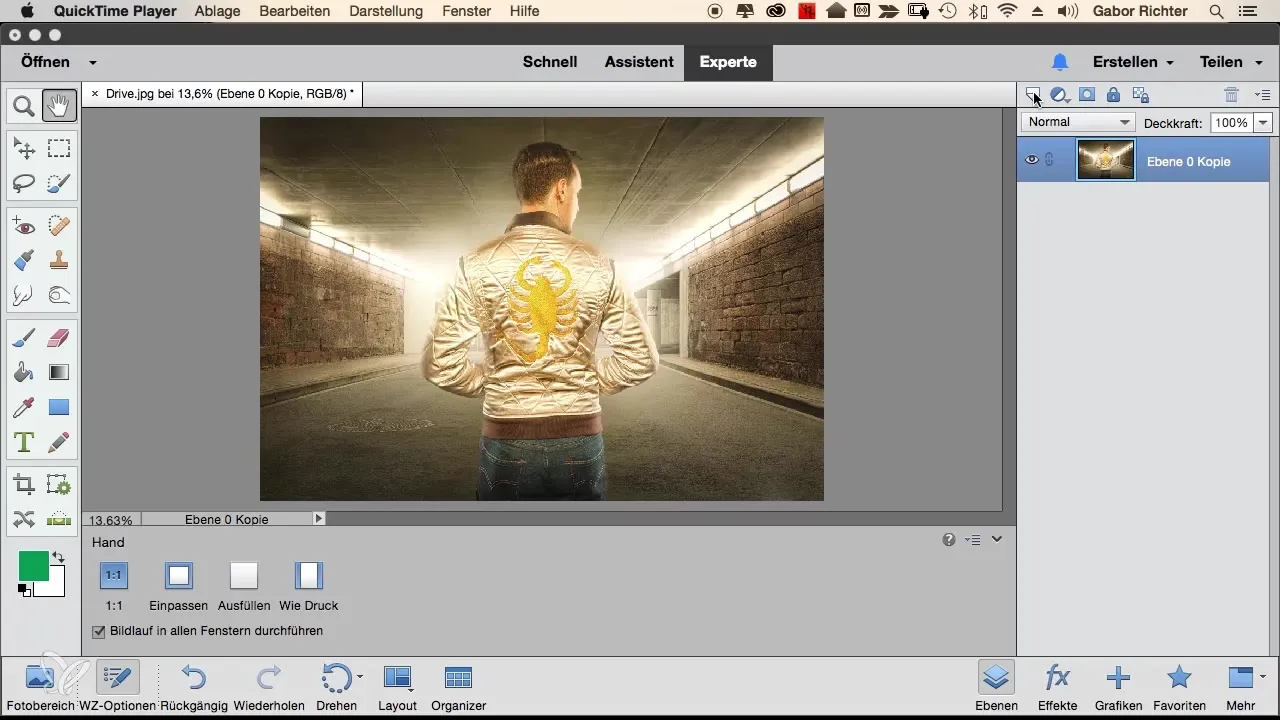The height and width of the screenshot is (720, 1280).
Task: Select the Recompose tool
Action: 59,485
